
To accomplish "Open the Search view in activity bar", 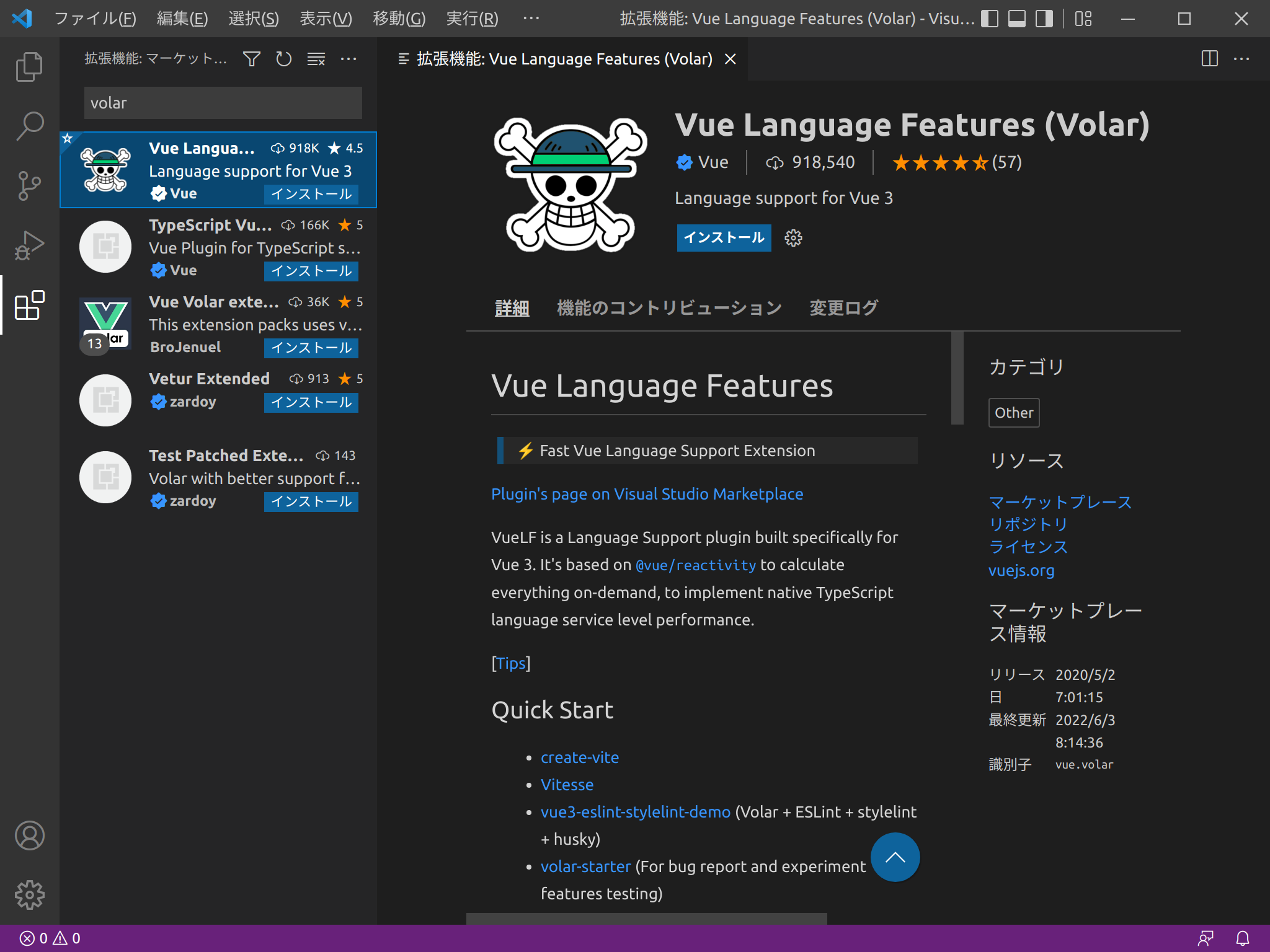I will [x=29, y=126].
